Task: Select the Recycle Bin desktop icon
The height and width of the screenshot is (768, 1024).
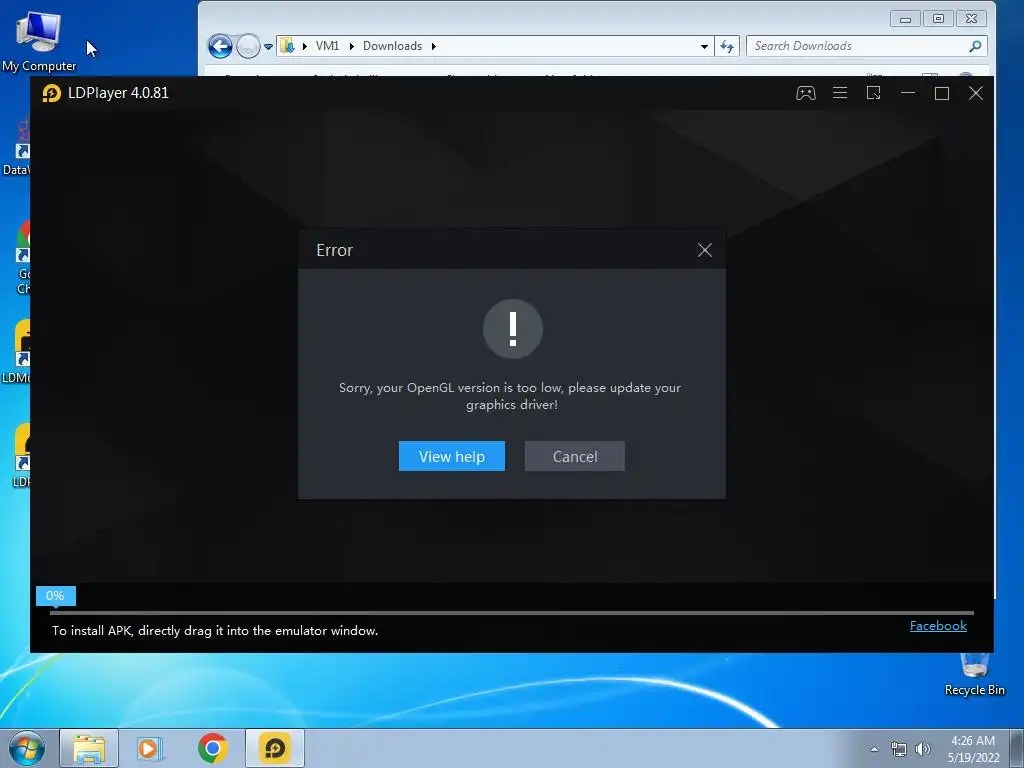Action: point(974,676)
